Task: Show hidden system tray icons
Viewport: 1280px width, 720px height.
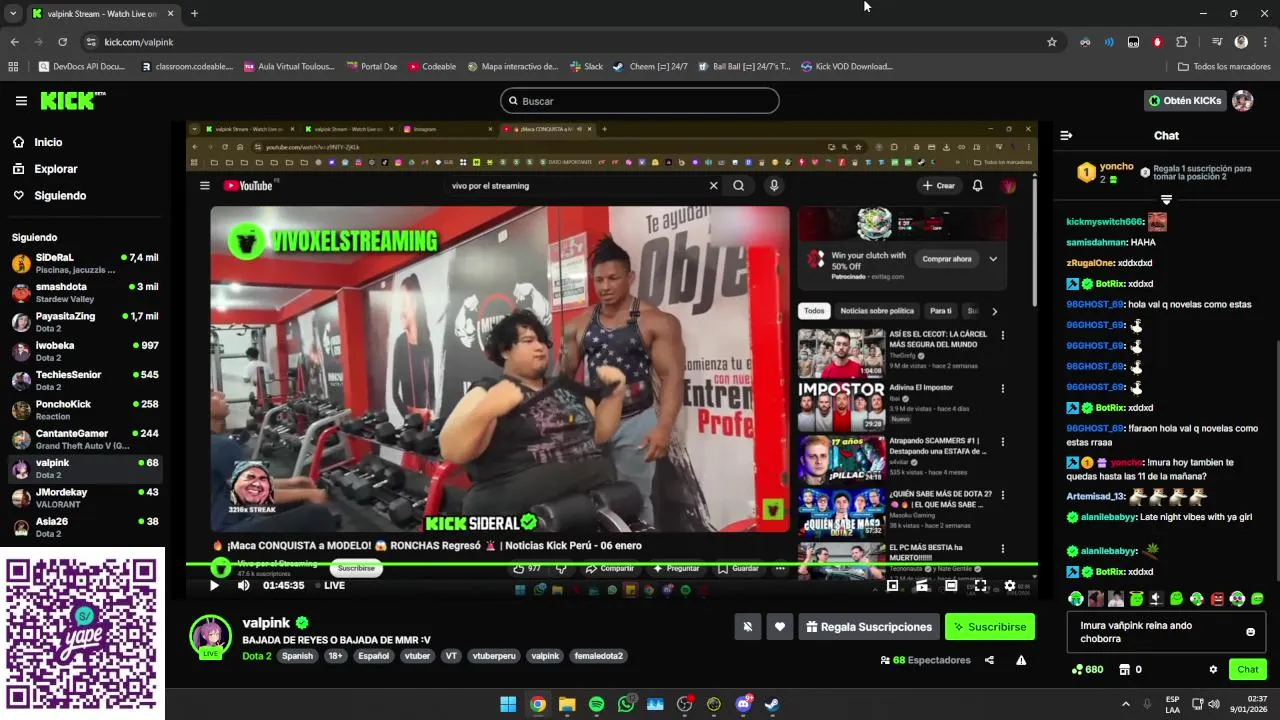Action: point(1125,704)
